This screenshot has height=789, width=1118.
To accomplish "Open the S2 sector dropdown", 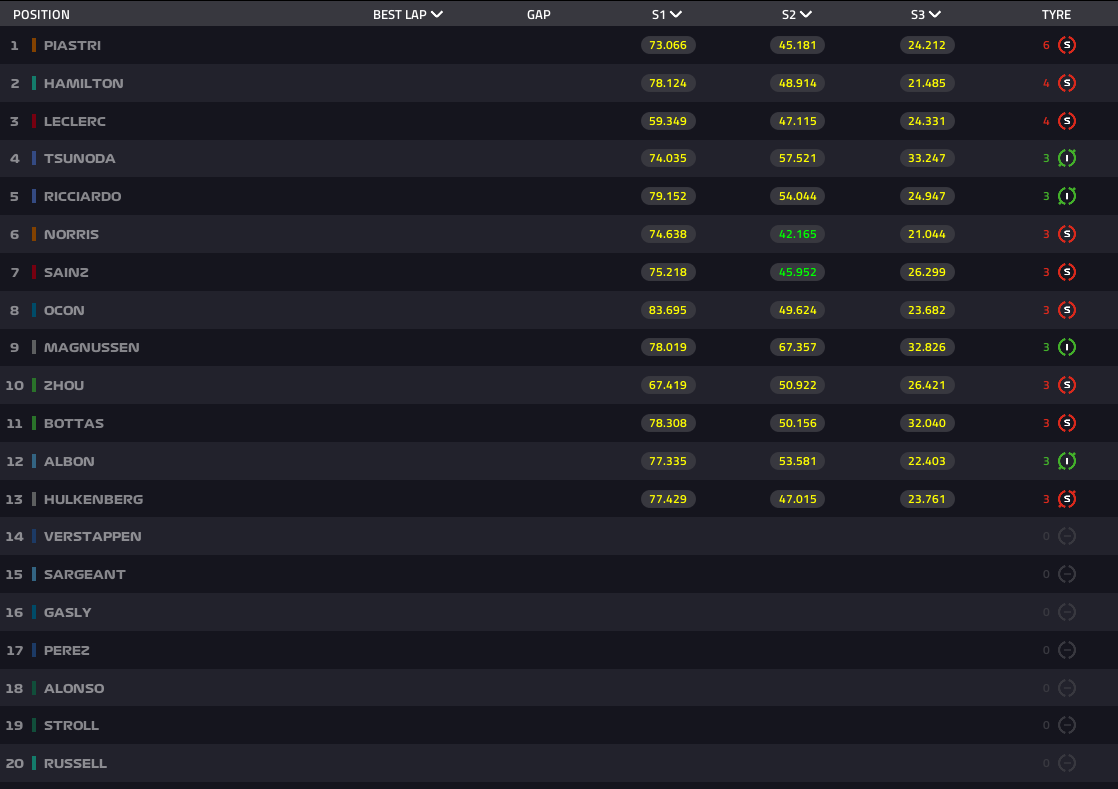I will click(806, 15).
